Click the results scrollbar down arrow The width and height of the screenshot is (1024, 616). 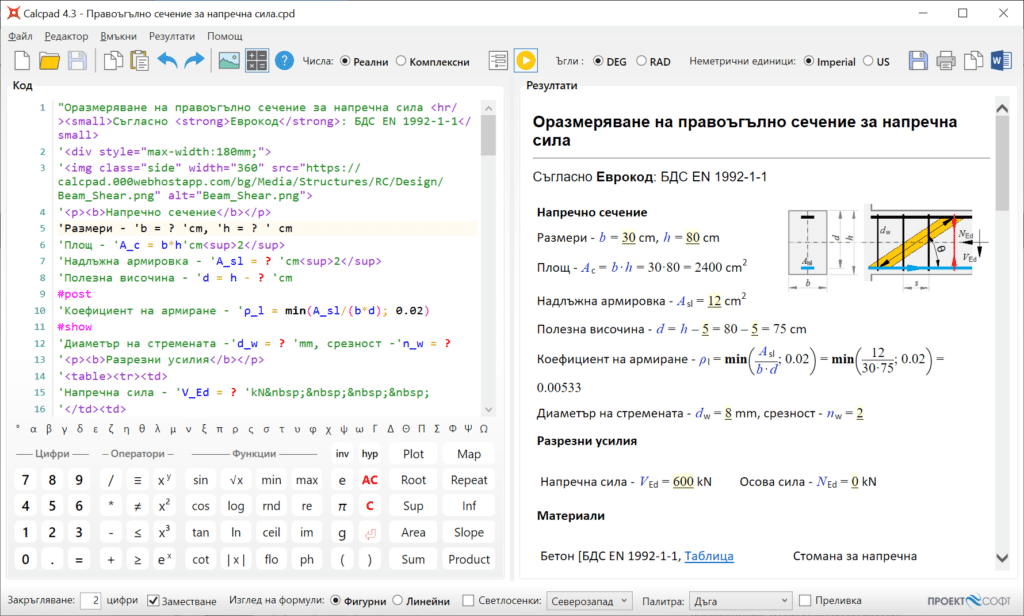coord(1002,559)
